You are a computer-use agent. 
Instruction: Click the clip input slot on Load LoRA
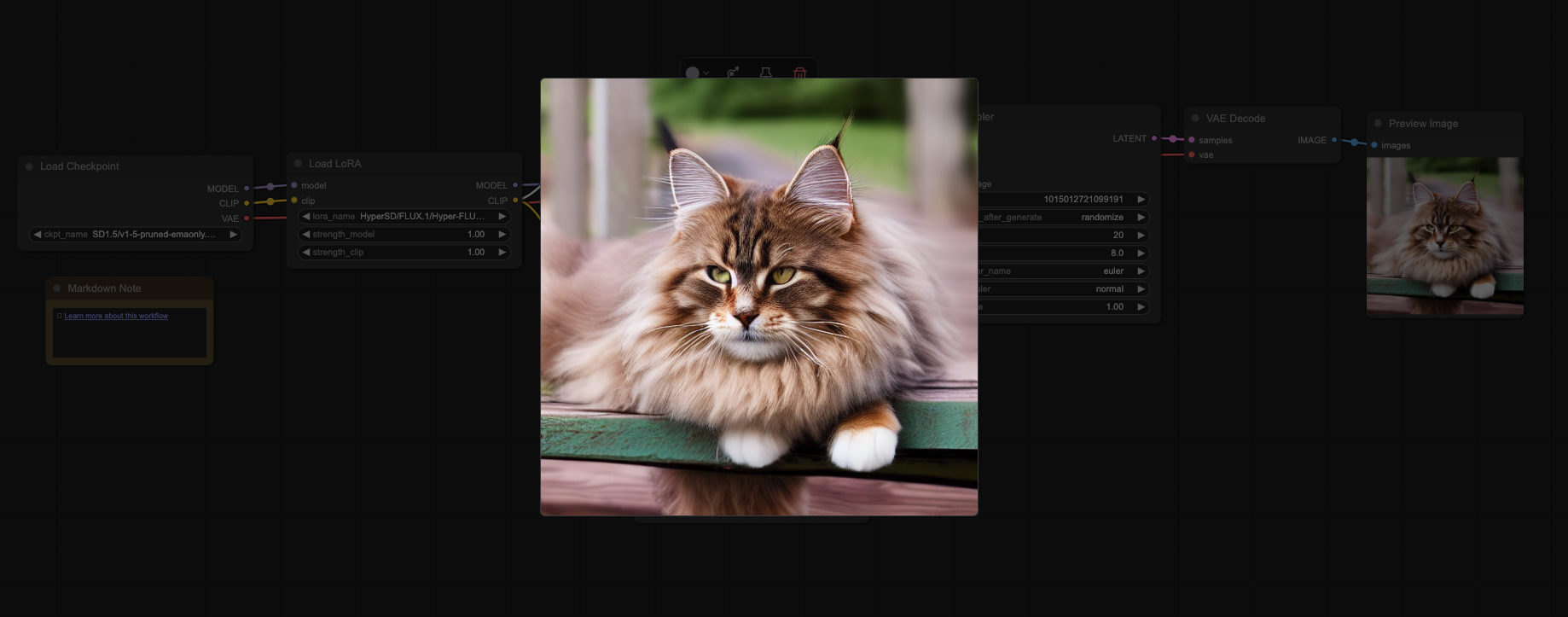click(x=294, y=201)
